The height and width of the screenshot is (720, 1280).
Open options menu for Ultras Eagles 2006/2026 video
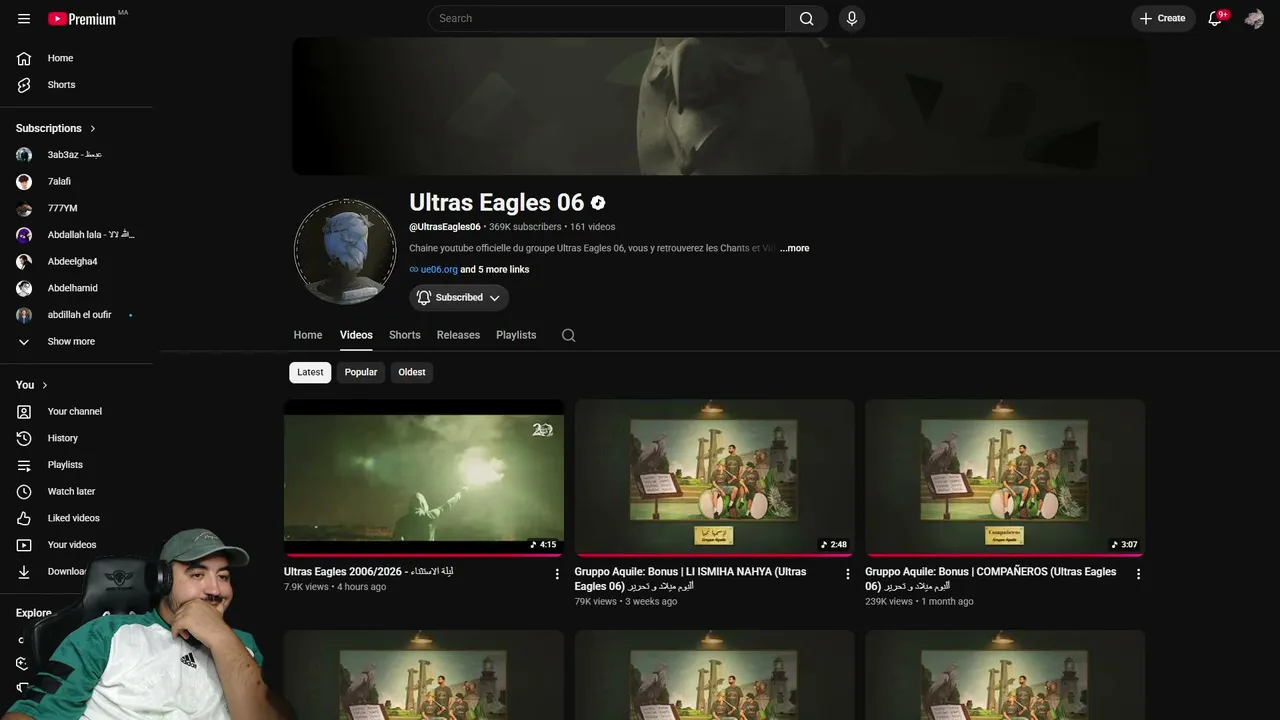point(557,574)
